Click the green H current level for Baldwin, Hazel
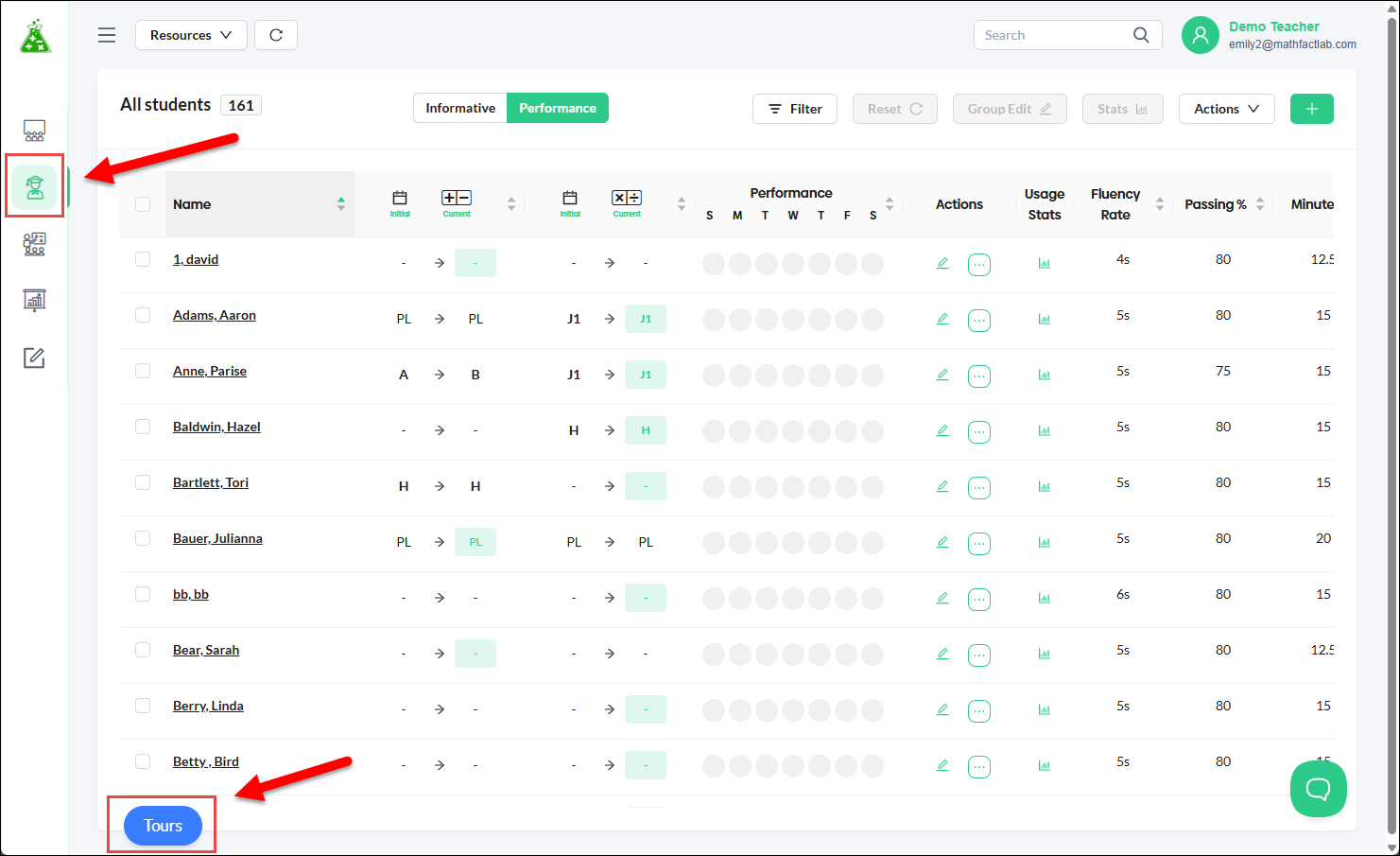 coord(646,430)
